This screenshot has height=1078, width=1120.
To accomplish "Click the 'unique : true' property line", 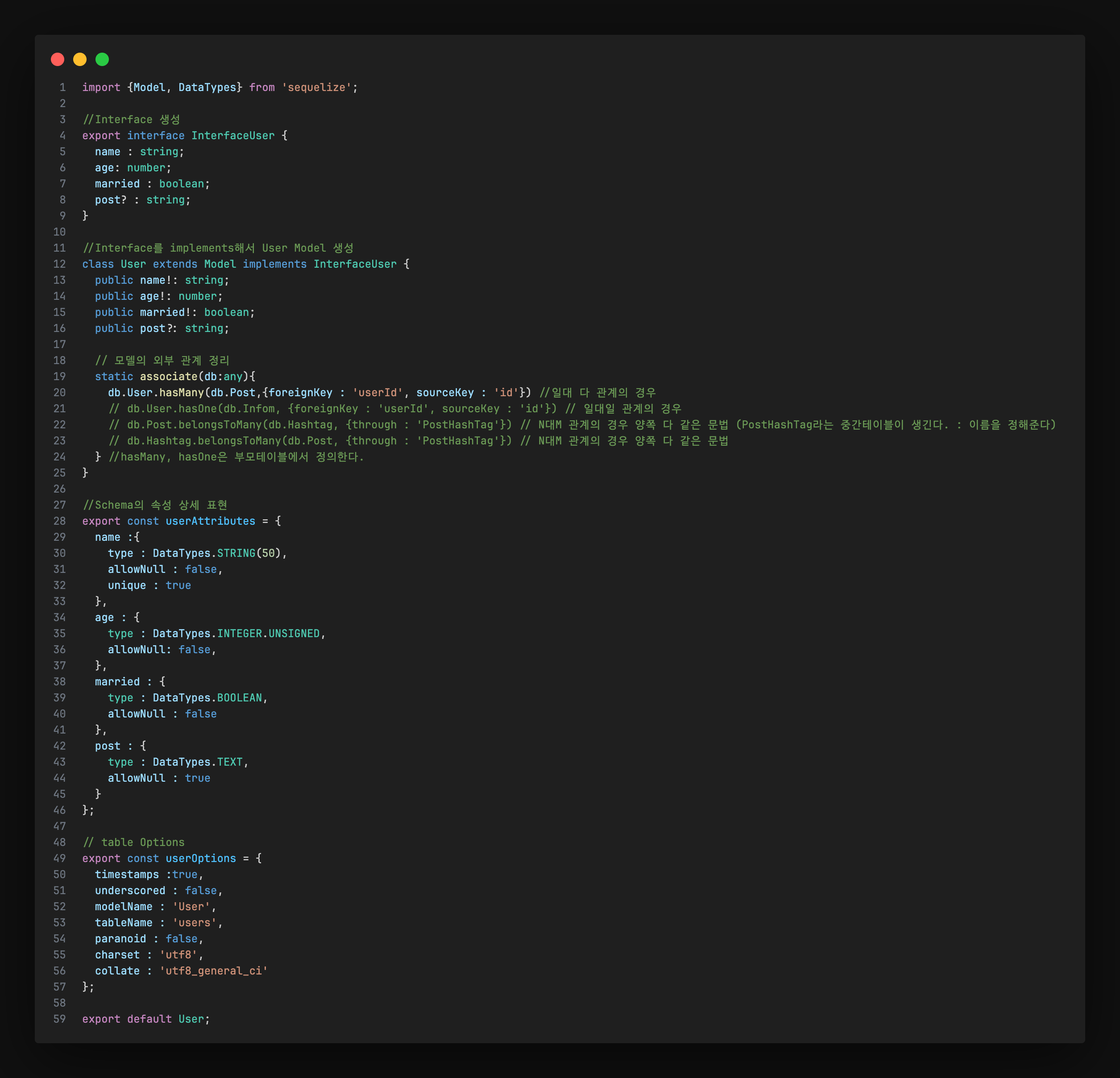I will click(x=149, y=585).
